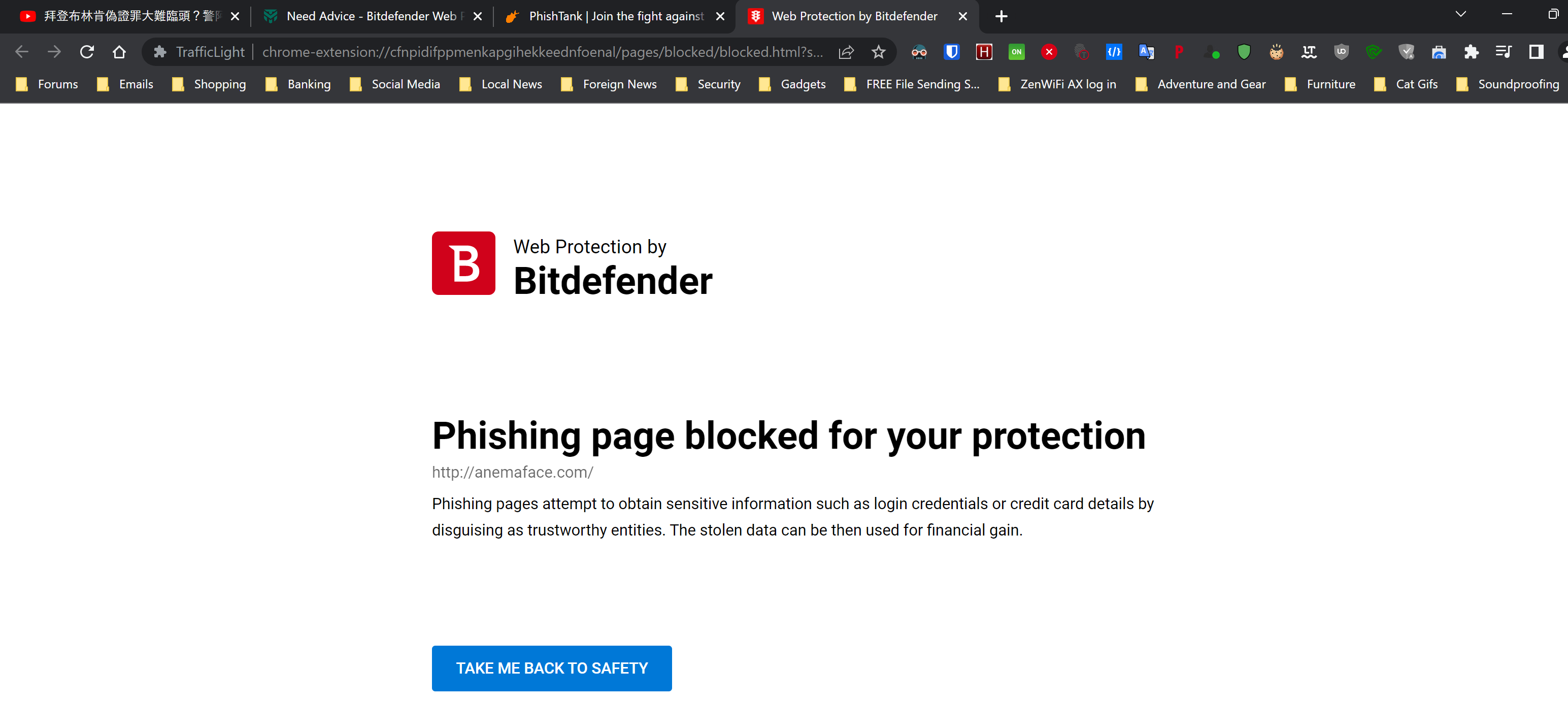Viewport: 1568px width, 701px height.
Task: Click Take Me Back To Safety button
Action: click(x=551, y=667)
